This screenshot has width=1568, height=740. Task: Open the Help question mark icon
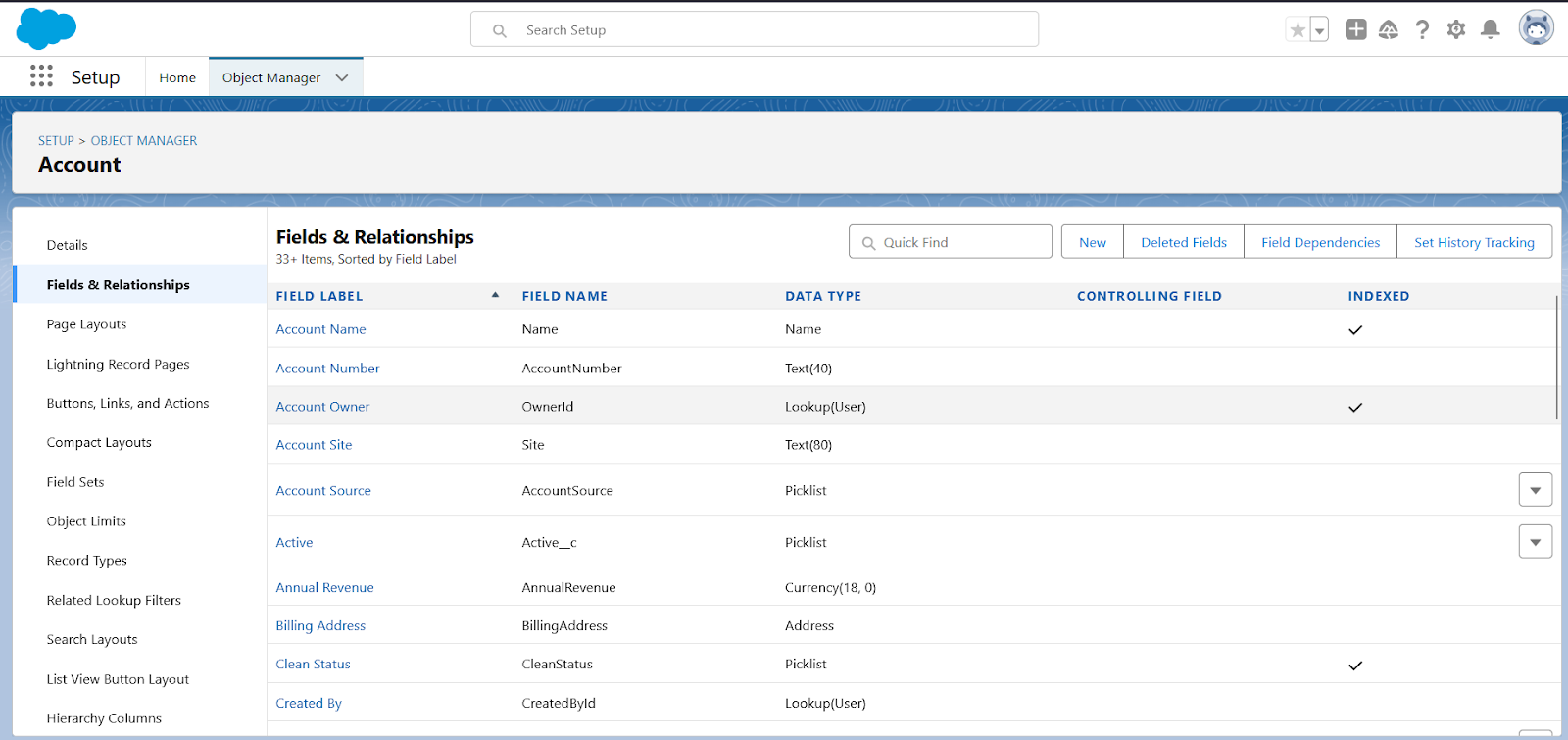[x=1422, y=30]
